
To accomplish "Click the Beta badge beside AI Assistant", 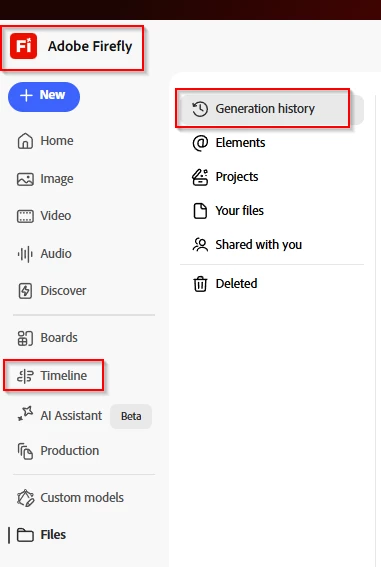I will pos(131,416).
